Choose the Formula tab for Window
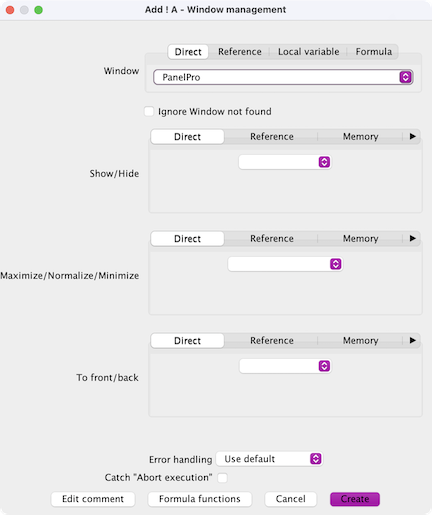Image resolution: width=432 pixels, height=515 pixels. click(x=374, y=52)
